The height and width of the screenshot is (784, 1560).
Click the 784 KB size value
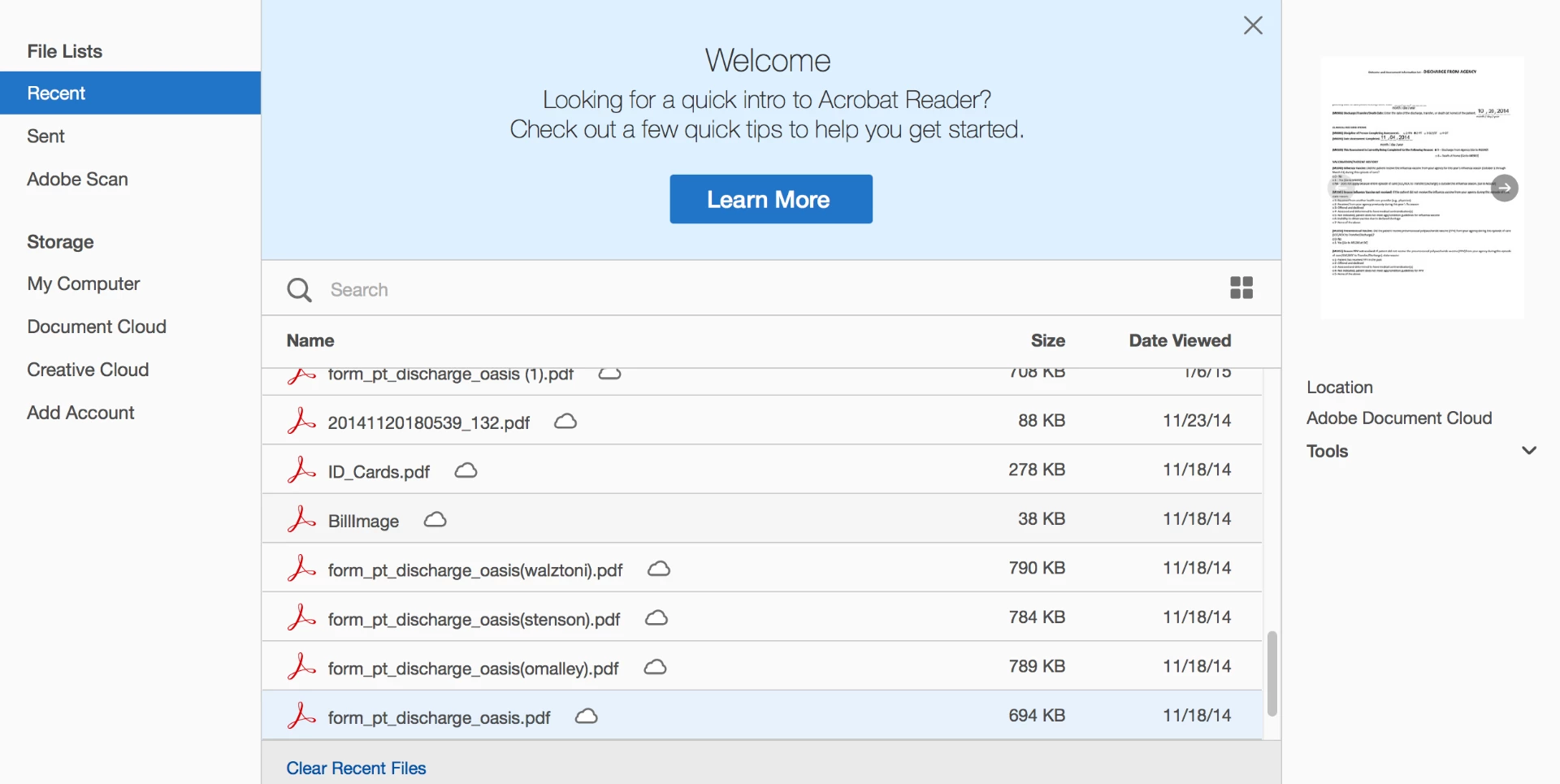(1037, 617)
